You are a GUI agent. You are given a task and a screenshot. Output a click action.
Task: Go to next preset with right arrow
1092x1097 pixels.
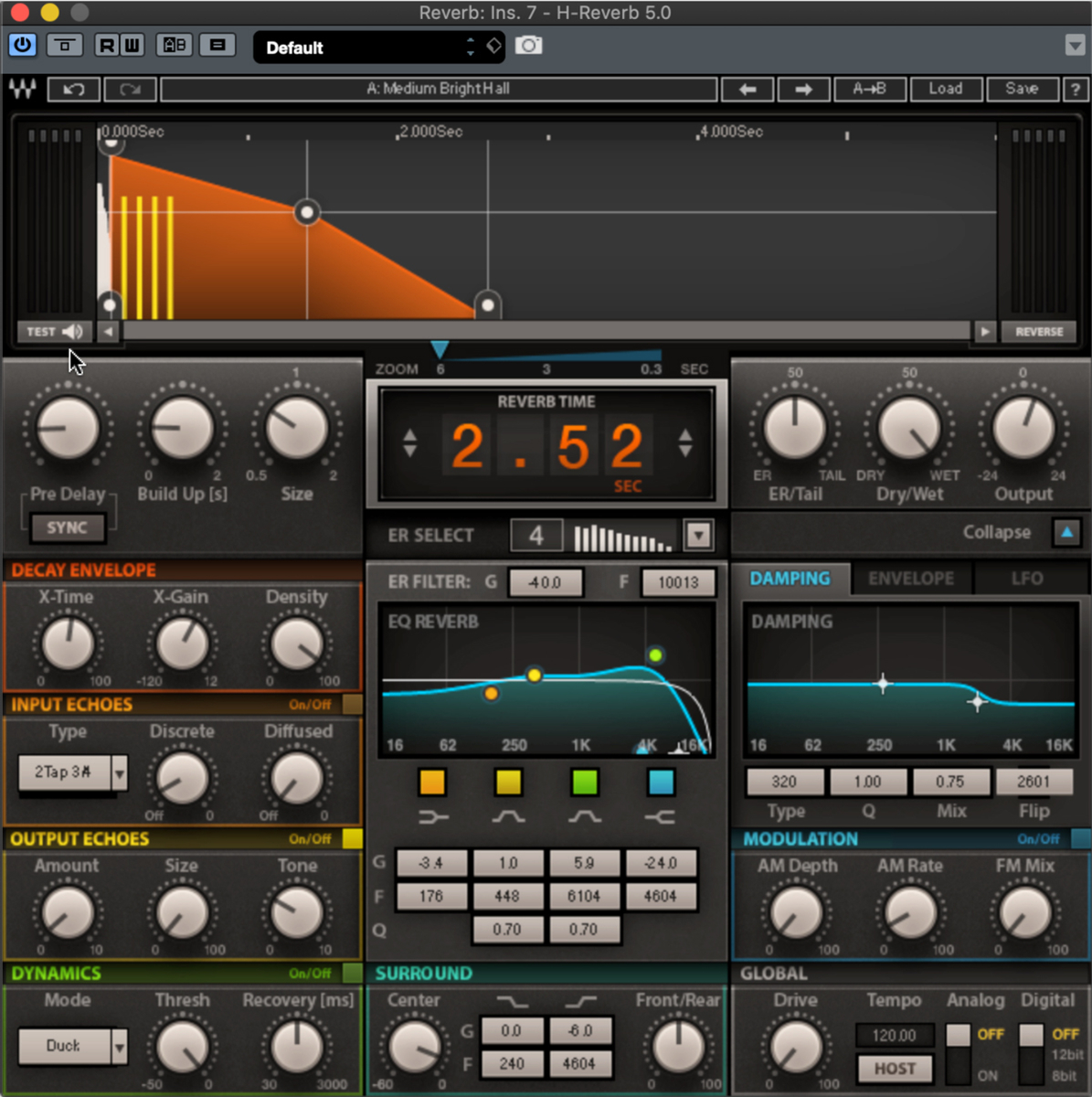803,90
